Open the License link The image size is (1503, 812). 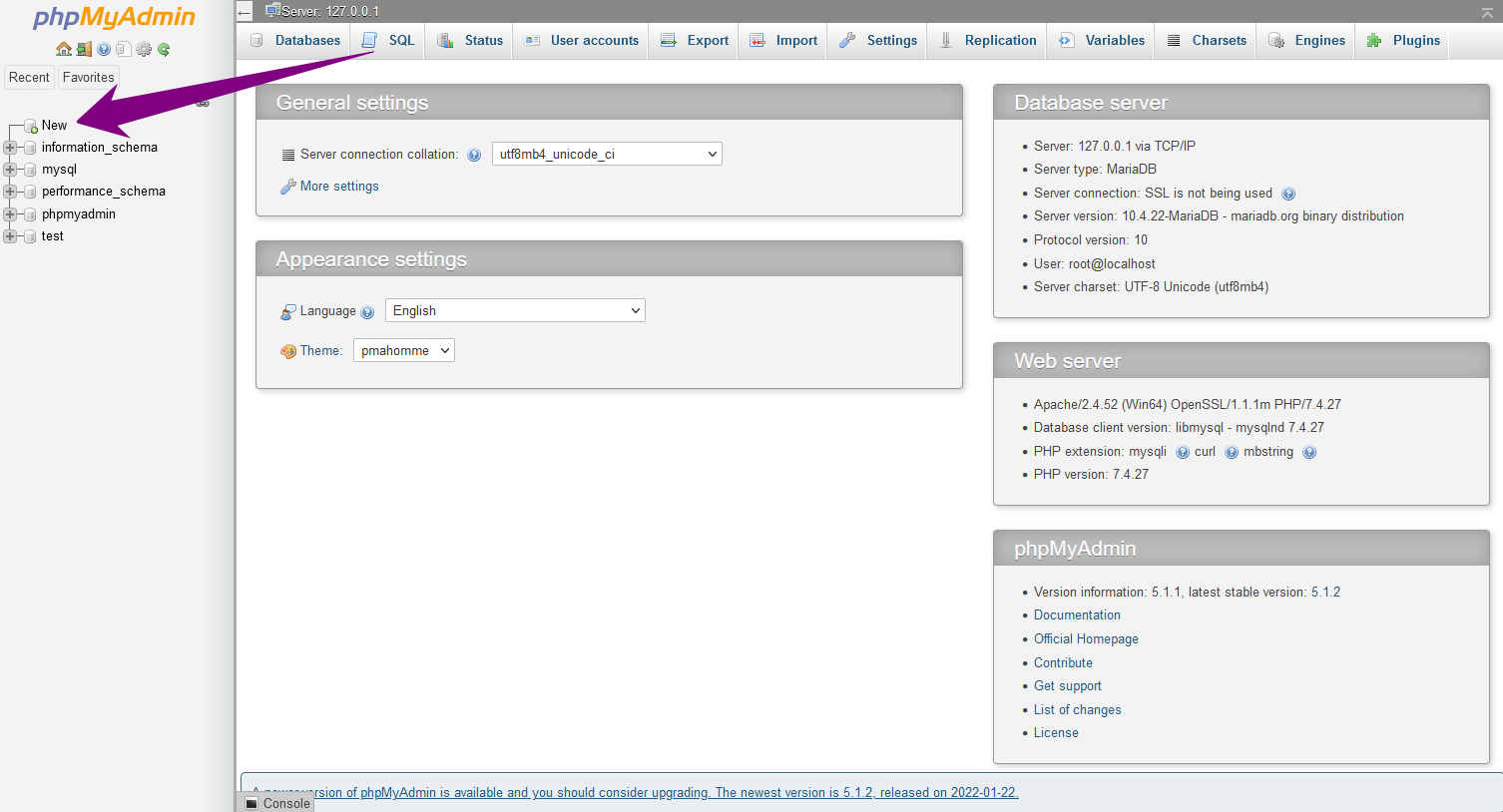(1056, 733)
